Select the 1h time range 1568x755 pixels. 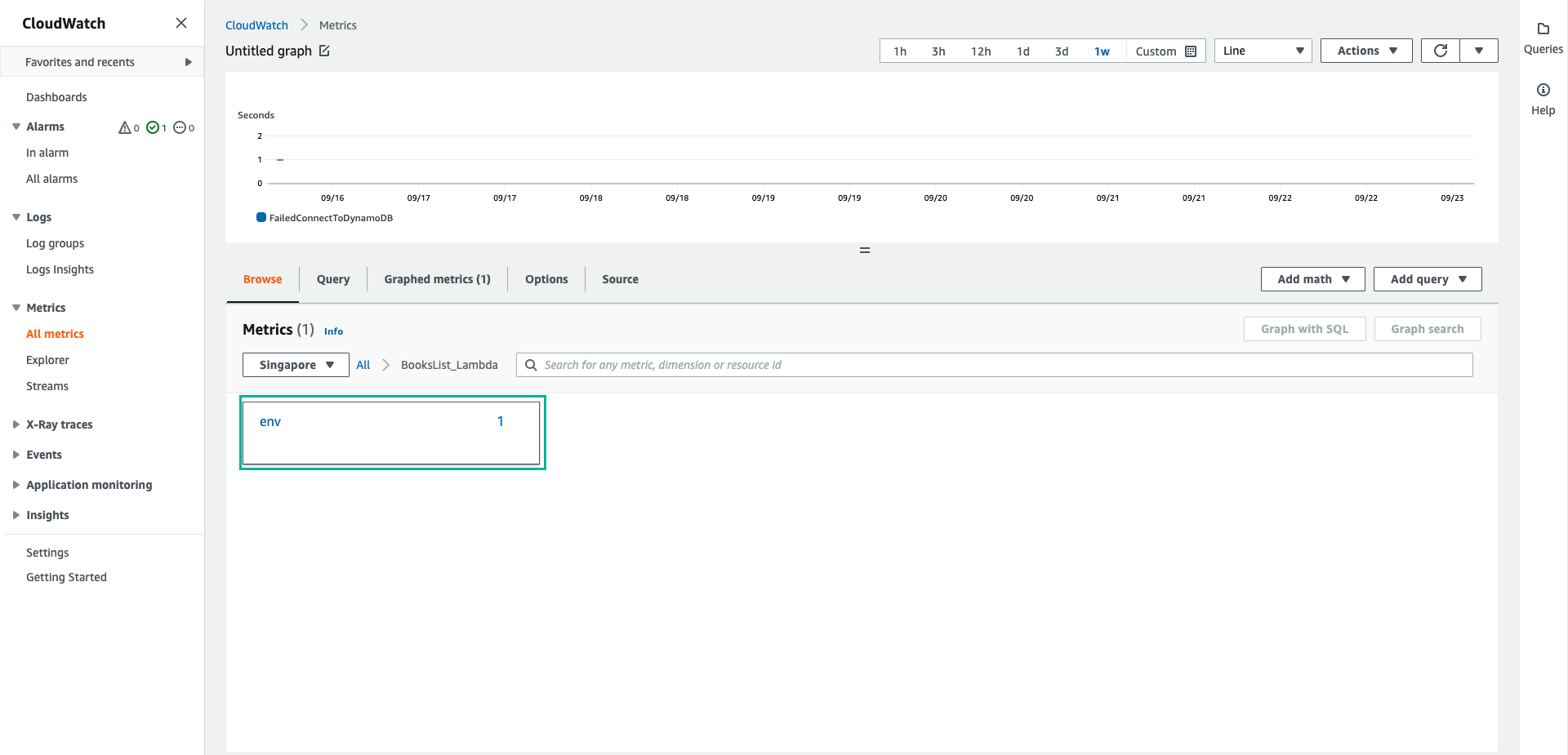pos(899,51)
